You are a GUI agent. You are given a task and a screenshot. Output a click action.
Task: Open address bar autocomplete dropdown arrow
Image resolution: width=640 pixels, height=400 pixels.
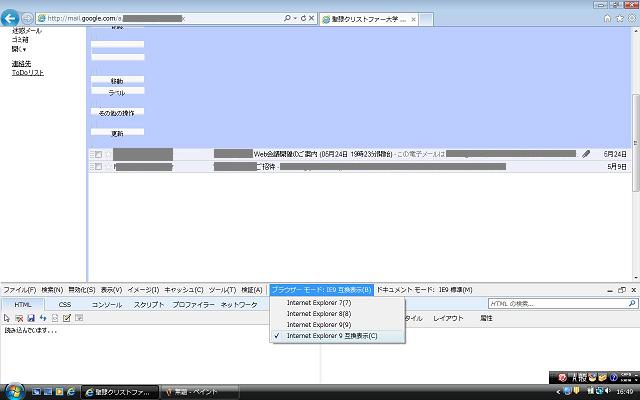[x=295, y=18]
